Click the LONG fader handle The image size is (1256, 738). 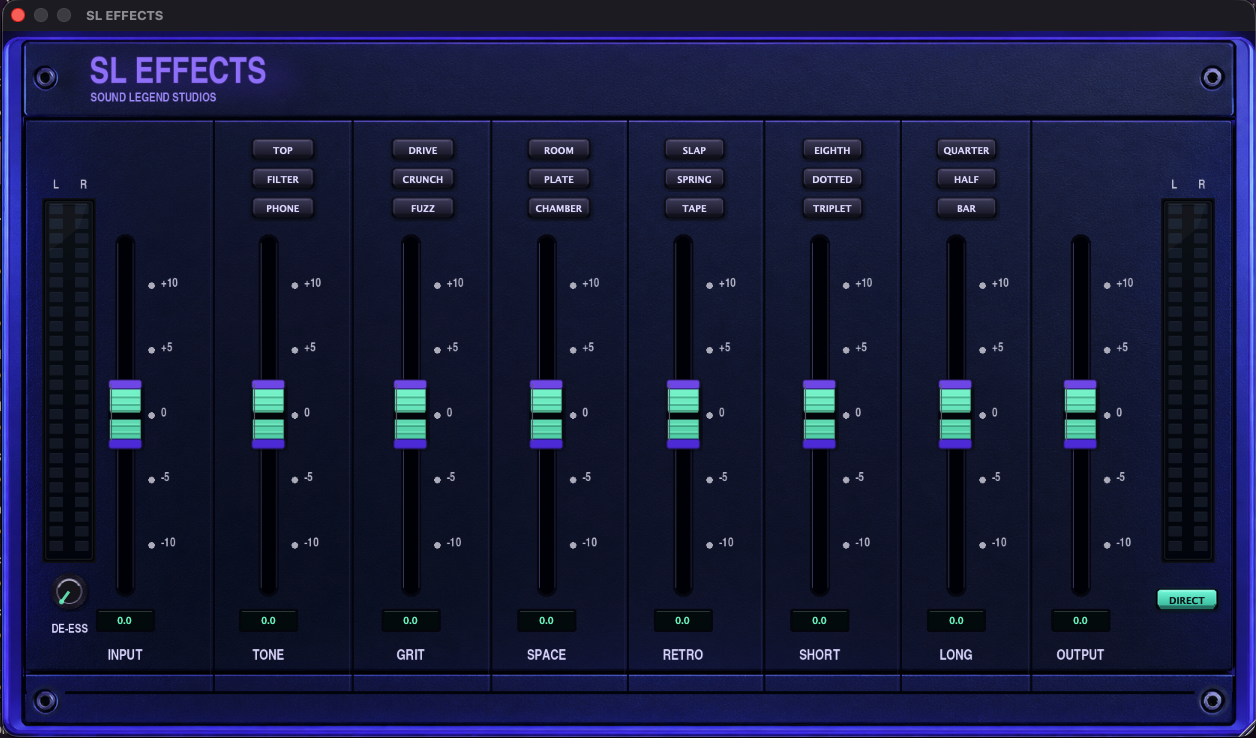955,414
